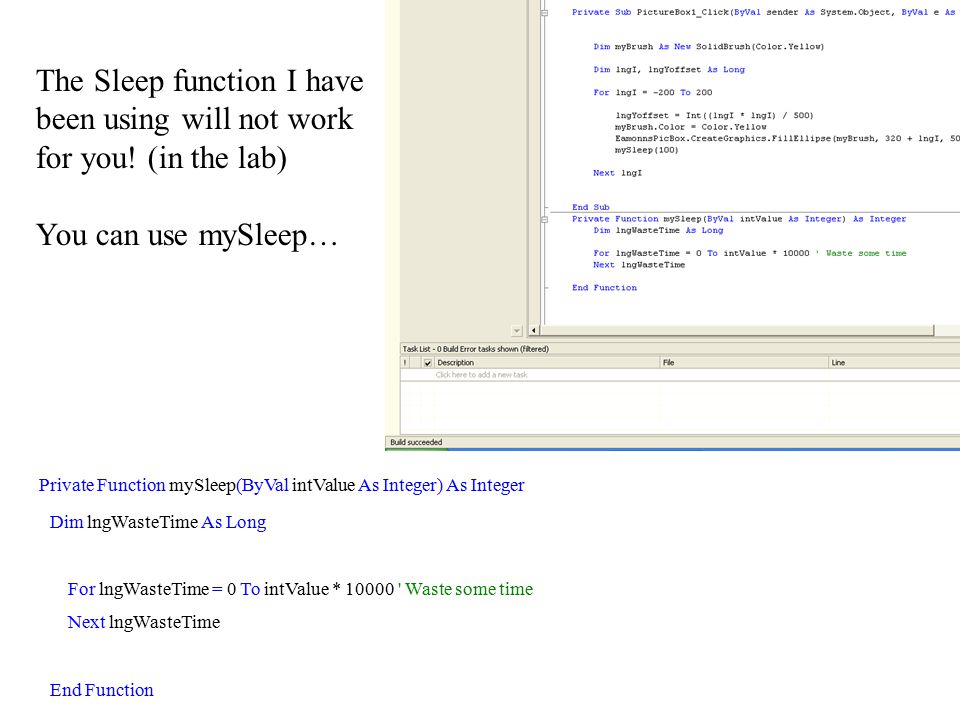Click the "myBrush.Color = Color.Yellow" code line

691,127
